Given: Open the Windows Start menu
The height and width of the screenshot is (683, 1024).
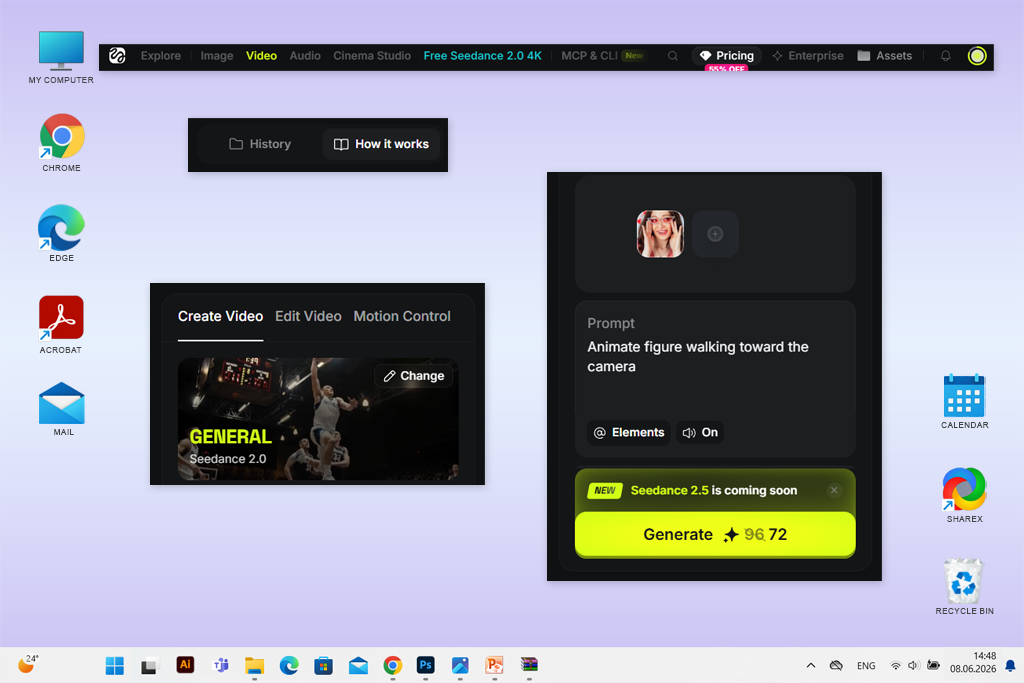Looking at the screenshot, I should click(x=115, y=665).
